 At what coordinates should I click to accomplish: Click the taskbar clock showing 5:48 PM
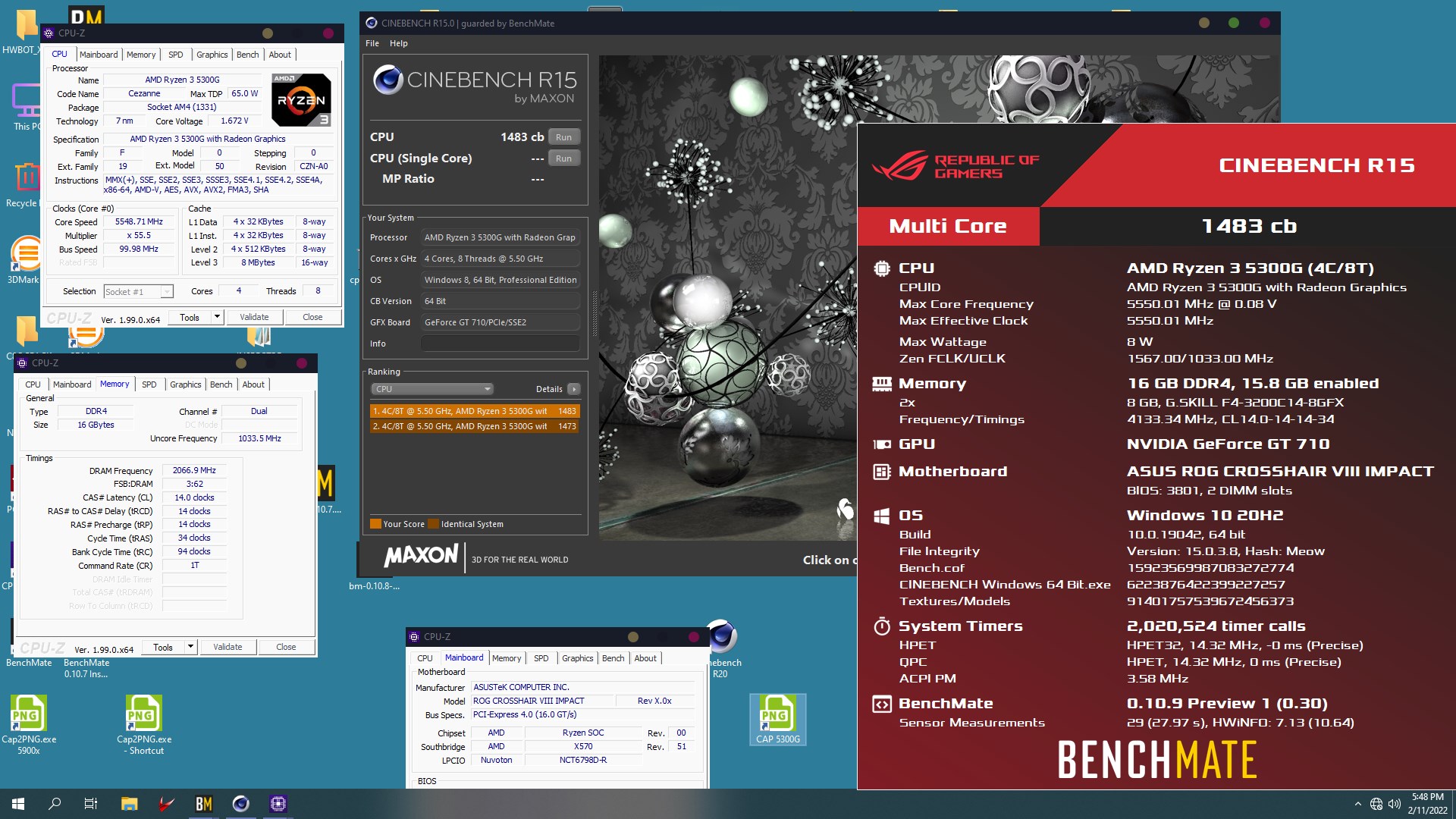click(1427, 804)
